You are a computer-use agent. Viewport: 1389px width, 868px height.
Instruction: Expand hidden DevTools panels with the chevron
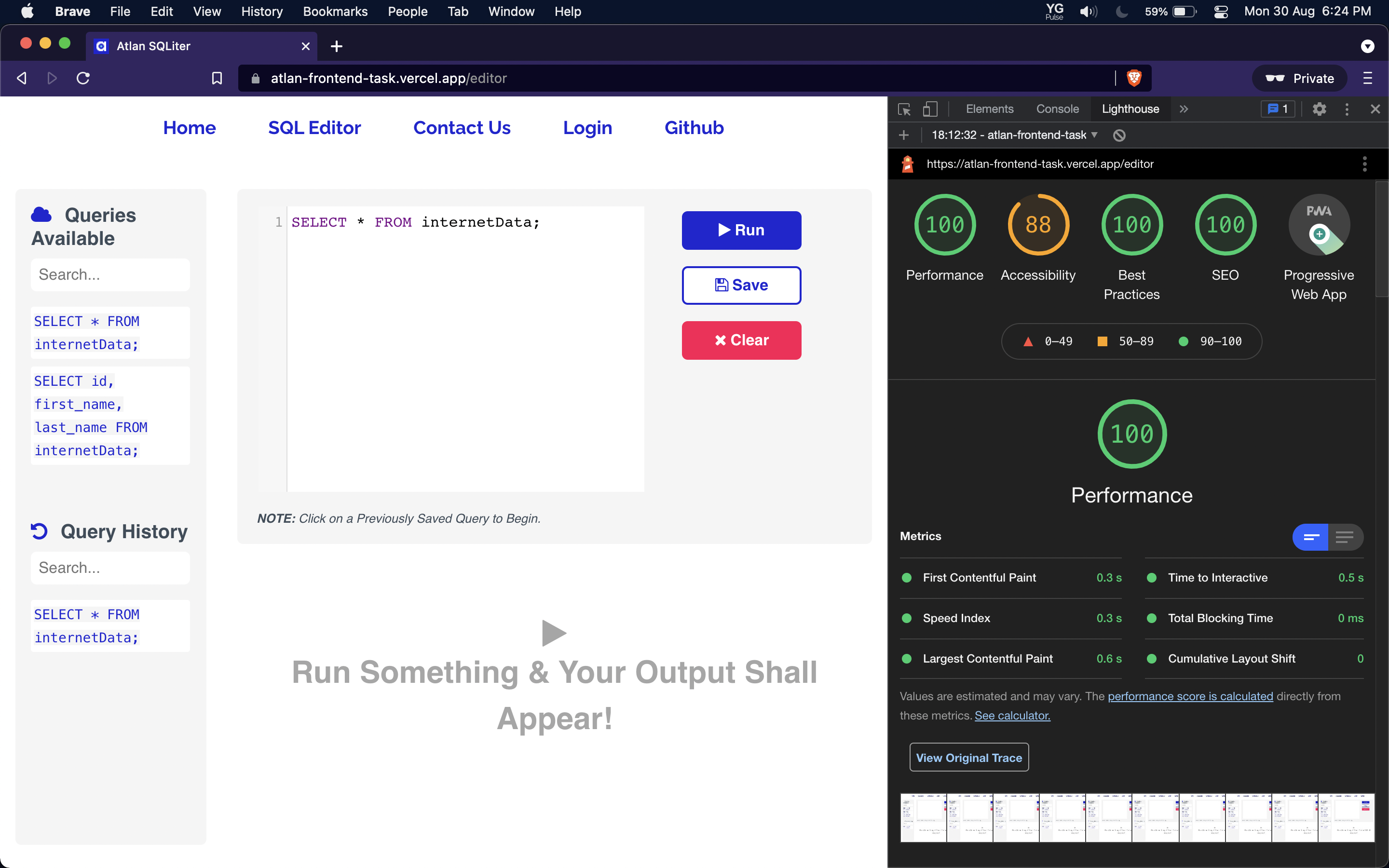click(x=1184, y=109)
